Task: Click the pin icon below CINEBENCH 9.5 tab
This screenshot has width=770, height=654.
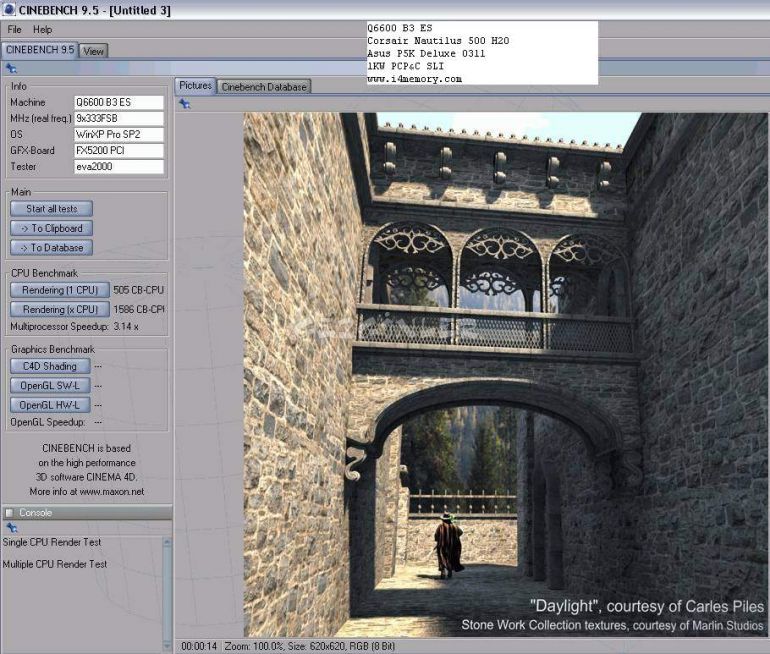Action: [11, 69]
